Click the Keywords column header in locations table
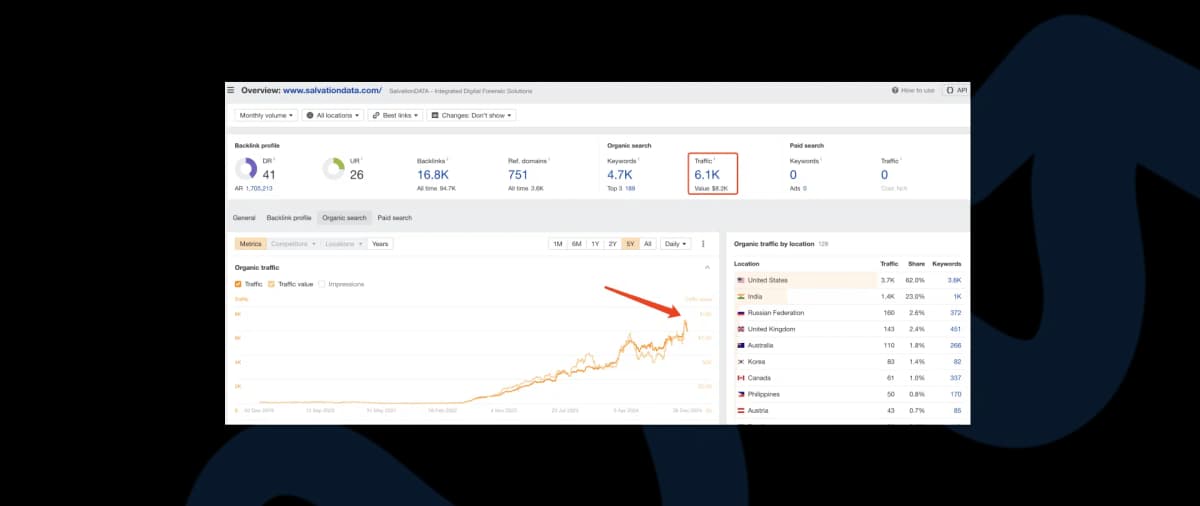This screenshot has width=1200, height=506. pyautogui.click(x=946, y=264)
